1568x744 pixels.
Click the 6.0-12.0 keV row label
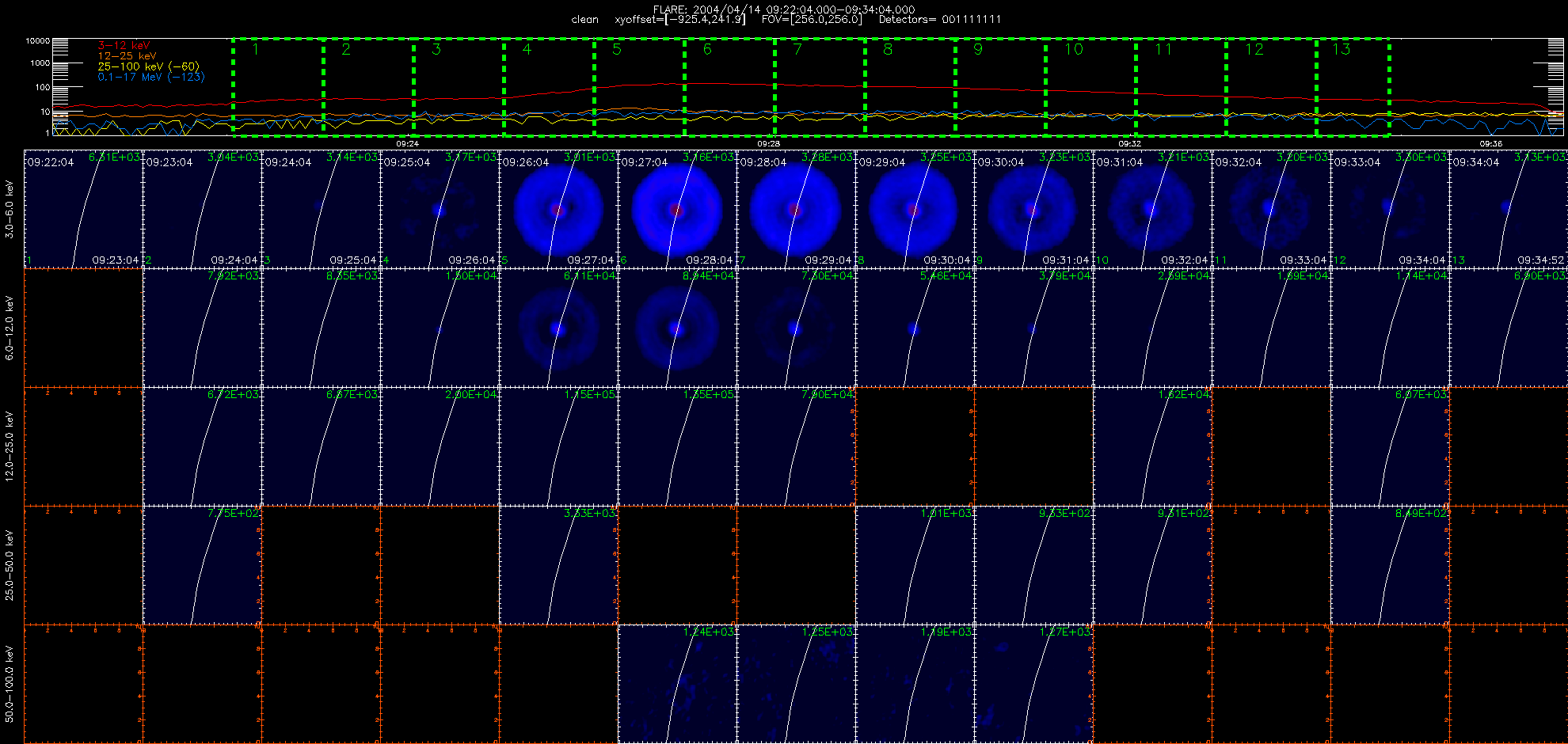coord(10,328)
